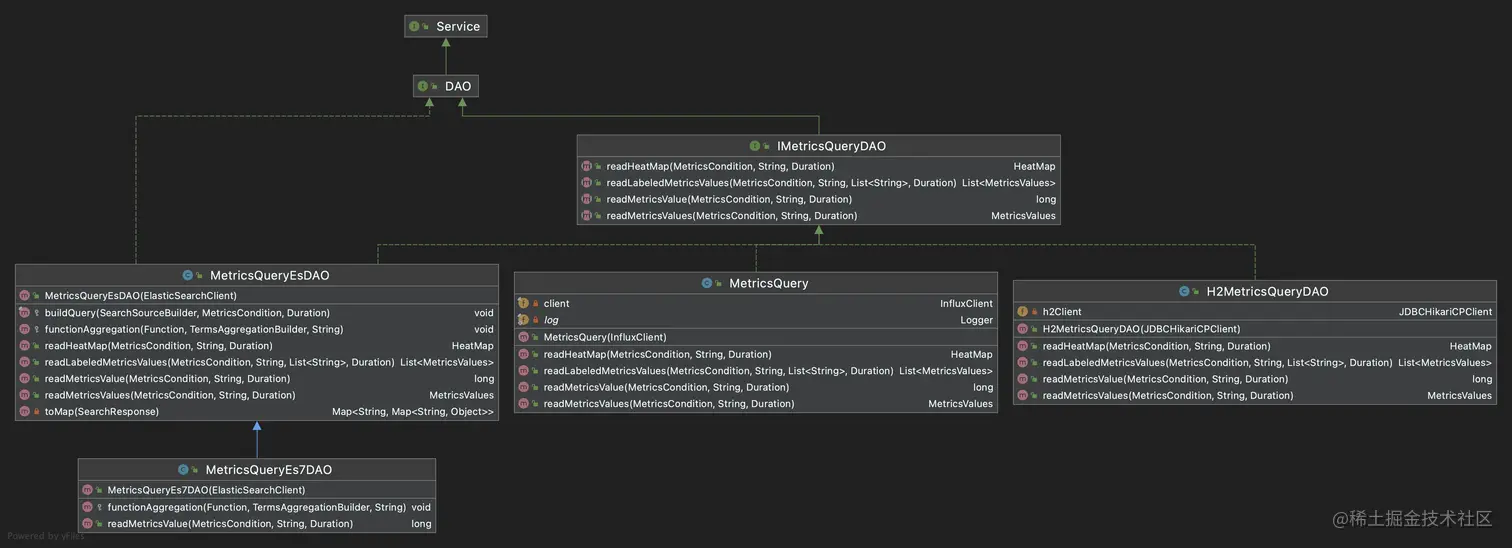Screen dimensions: 1512x548
Task: Click constructor icon of MetricsQueryEsDAO(ElasticSearchClient)
Action: click(x=24, y=295)
